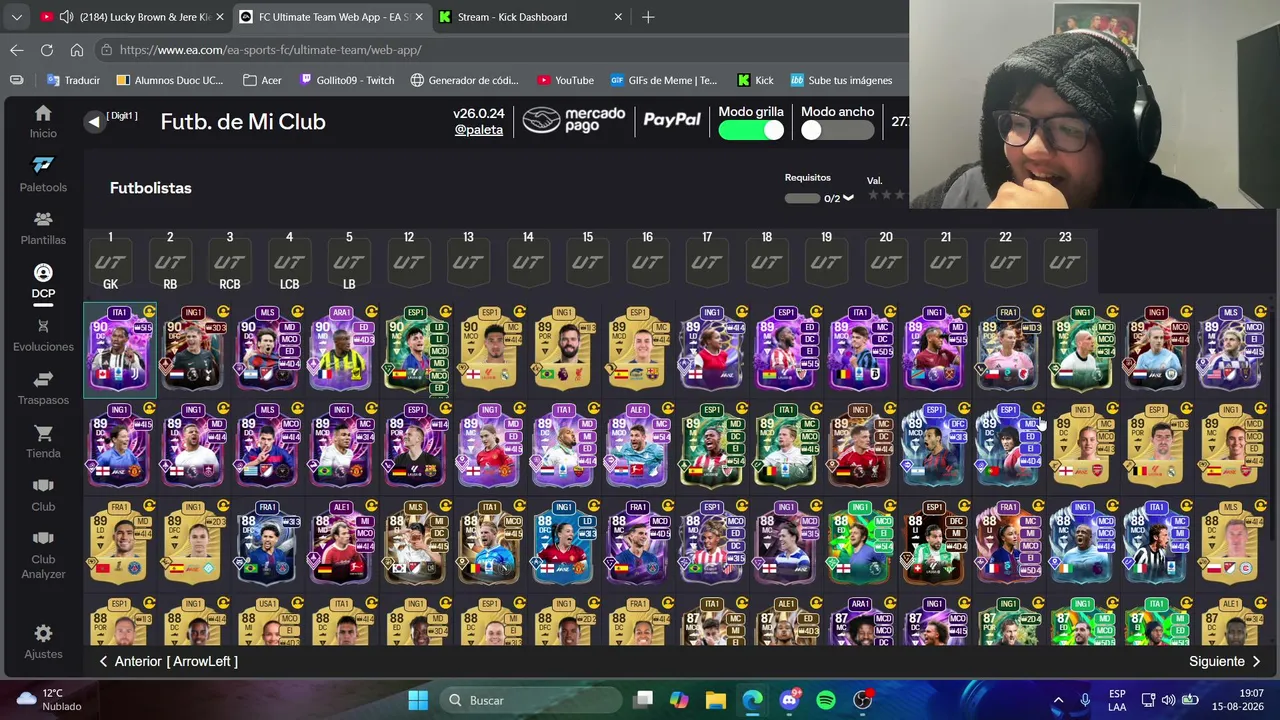Screen dimensions: 1280x720
Task: Select the highlighted 90-rated ITA1 player card
Action: [x=120, y=350]
